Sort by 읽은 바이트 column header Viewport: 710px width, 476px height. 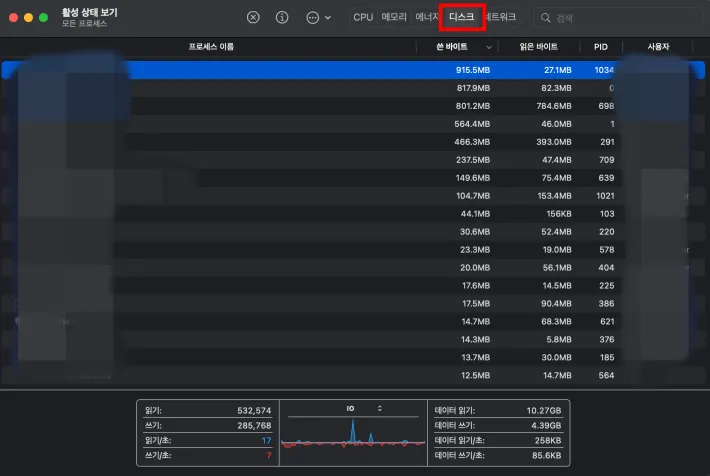(538, 47)
